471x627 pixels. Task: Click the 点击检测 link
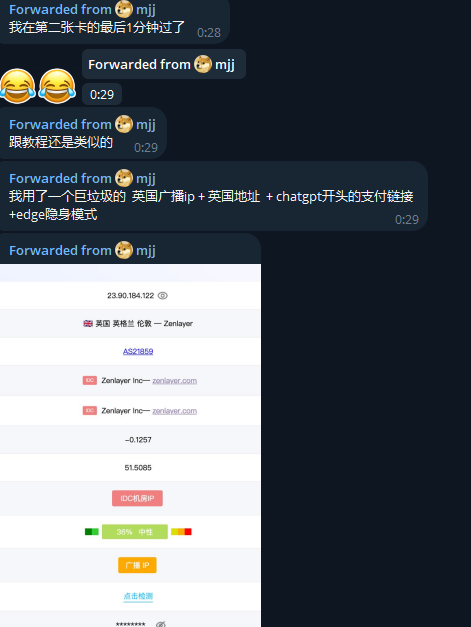pos(138,596)
